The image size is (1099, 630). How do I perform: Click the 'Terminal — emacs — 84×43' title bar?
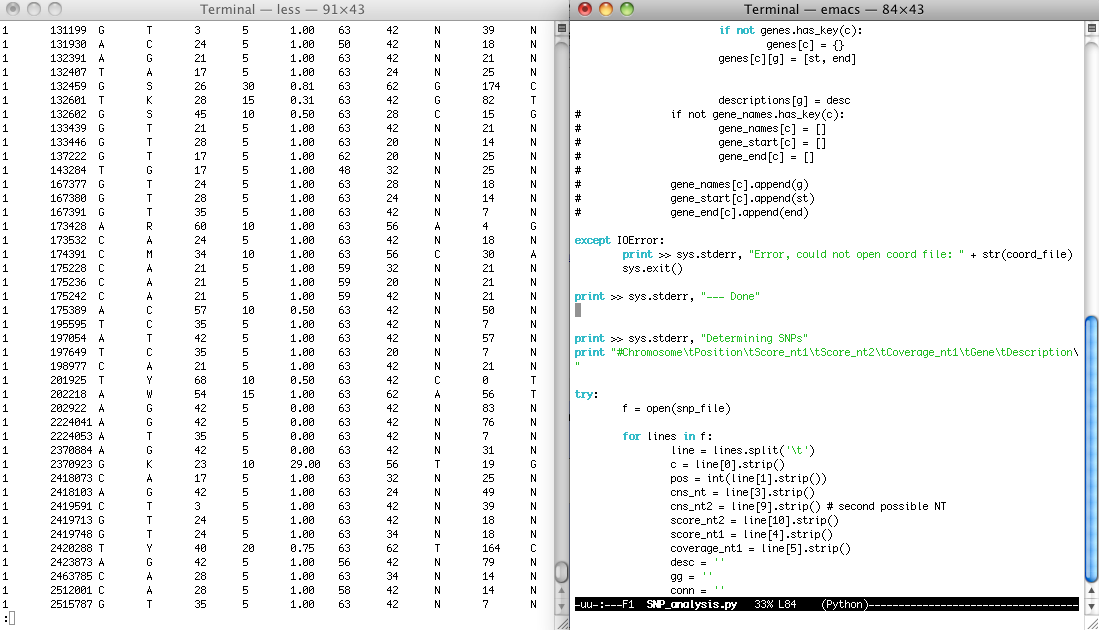point(833,9)
